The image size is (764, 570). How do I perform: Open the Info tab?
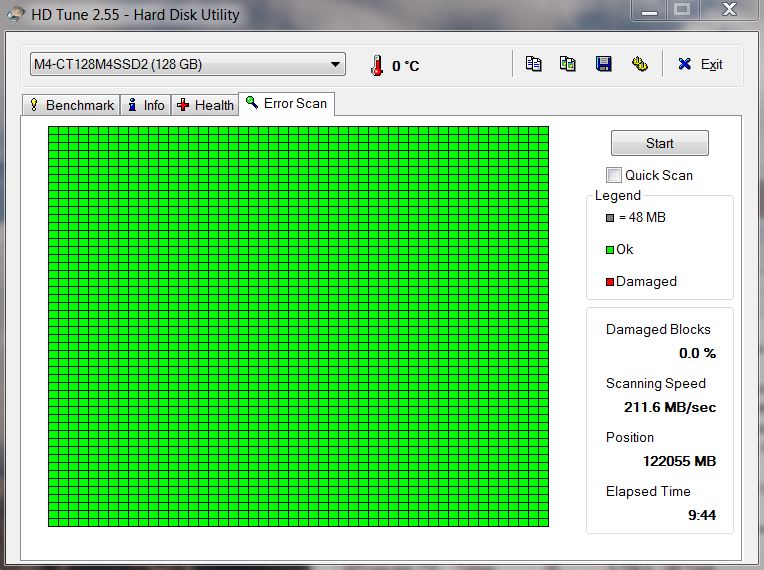(x=146, y=105)
